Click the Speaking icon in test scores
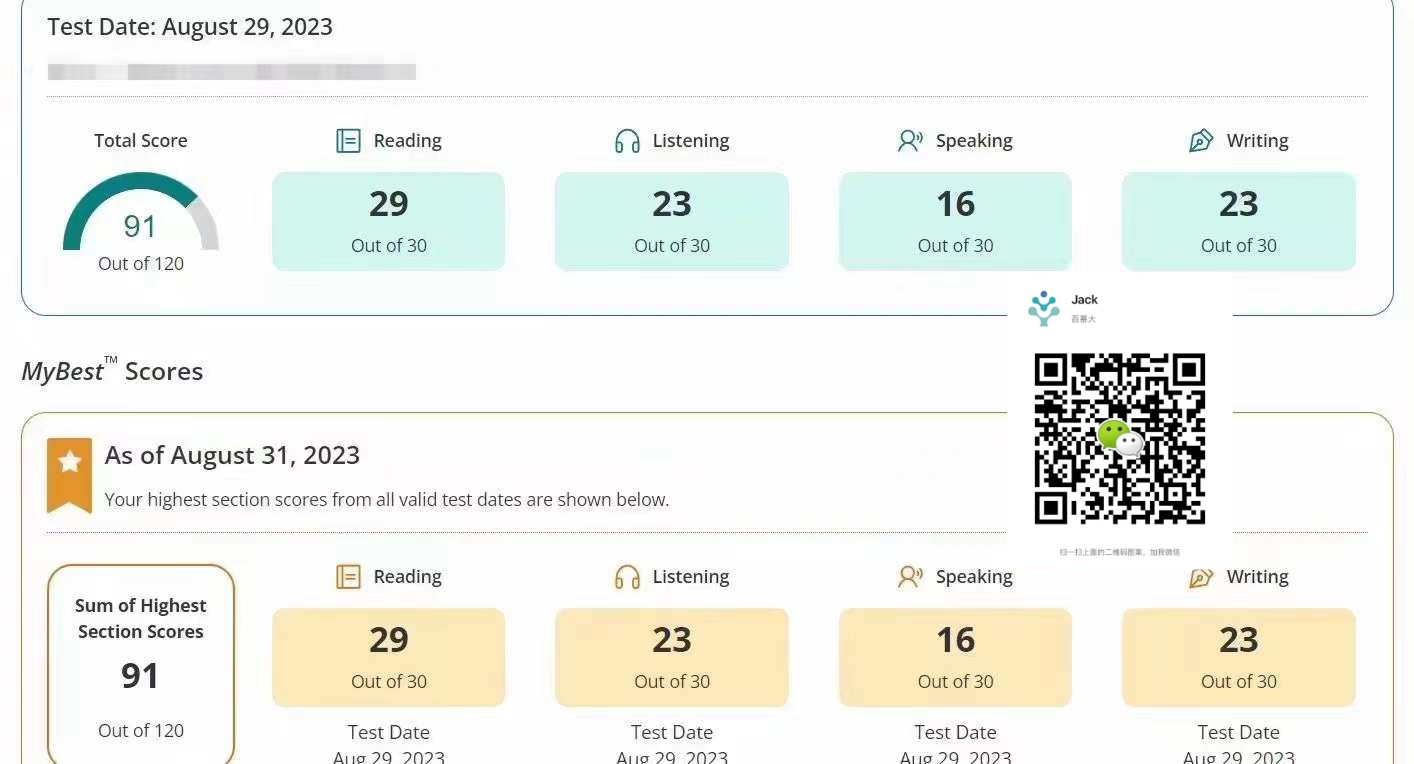Image resolution: width=1414 pixels, height=764 pixels. 910,141
